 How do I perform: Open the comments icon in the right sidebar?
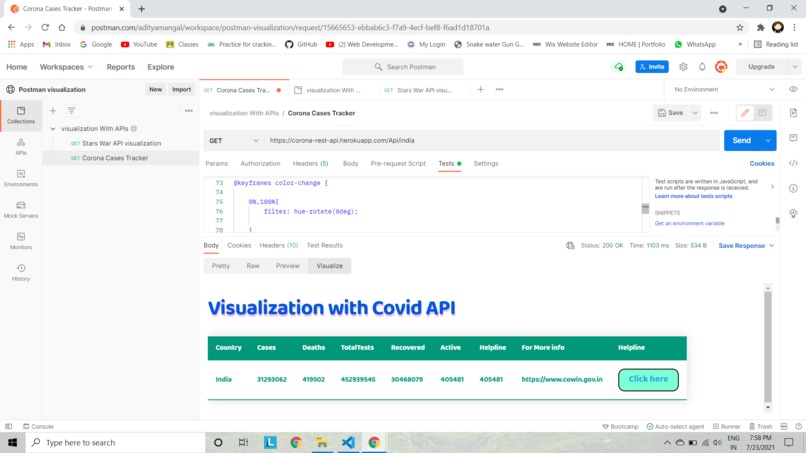pos(793,138)
